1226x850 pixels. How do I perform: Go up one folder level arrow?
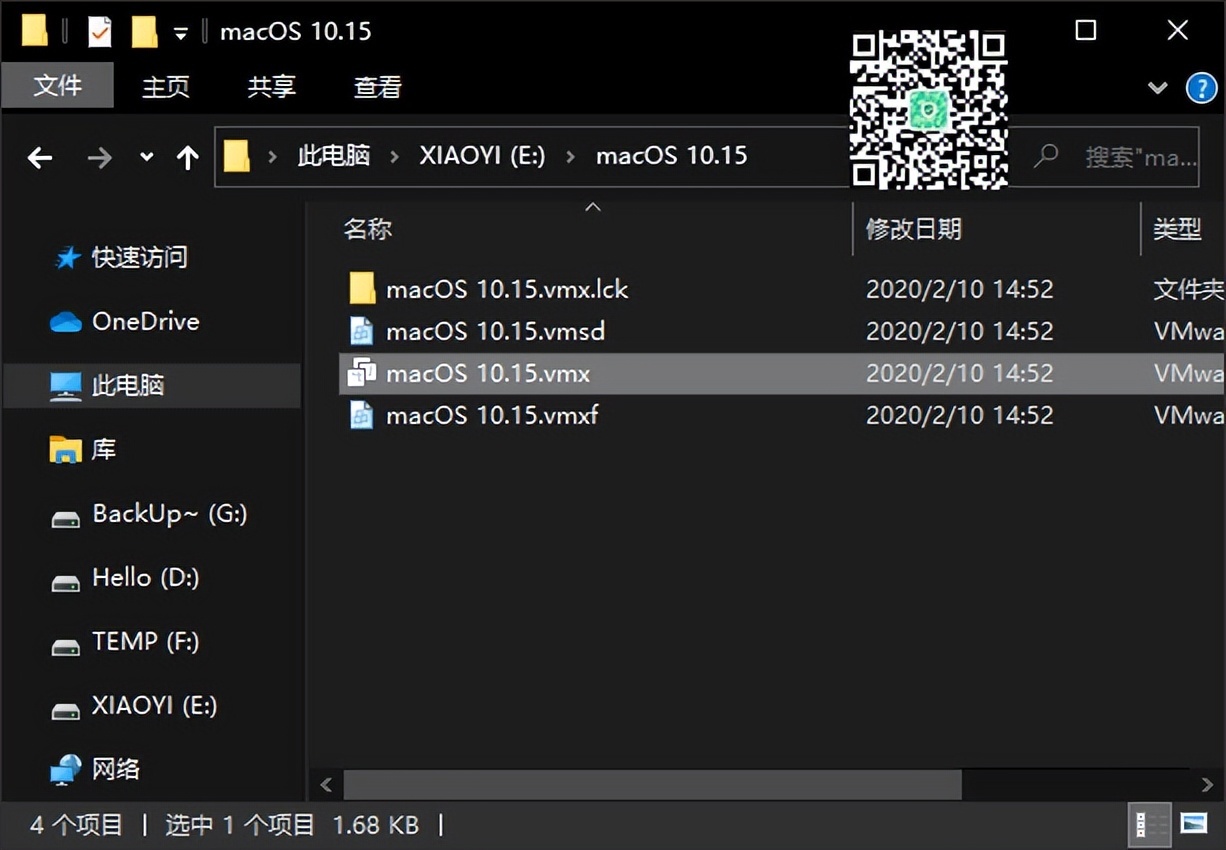(x=187, y=157)
